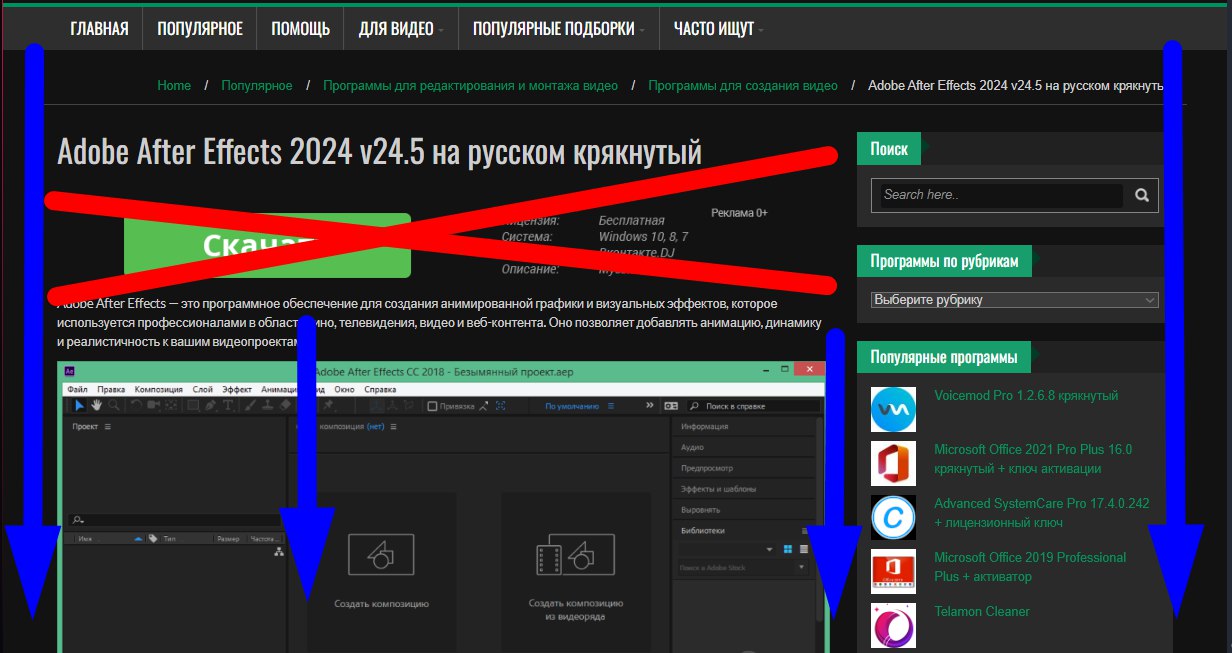Select the Selection tool in After Effects toolbar
The width and height of the screenshot is (1232, 653).
[x=79, y=406]
